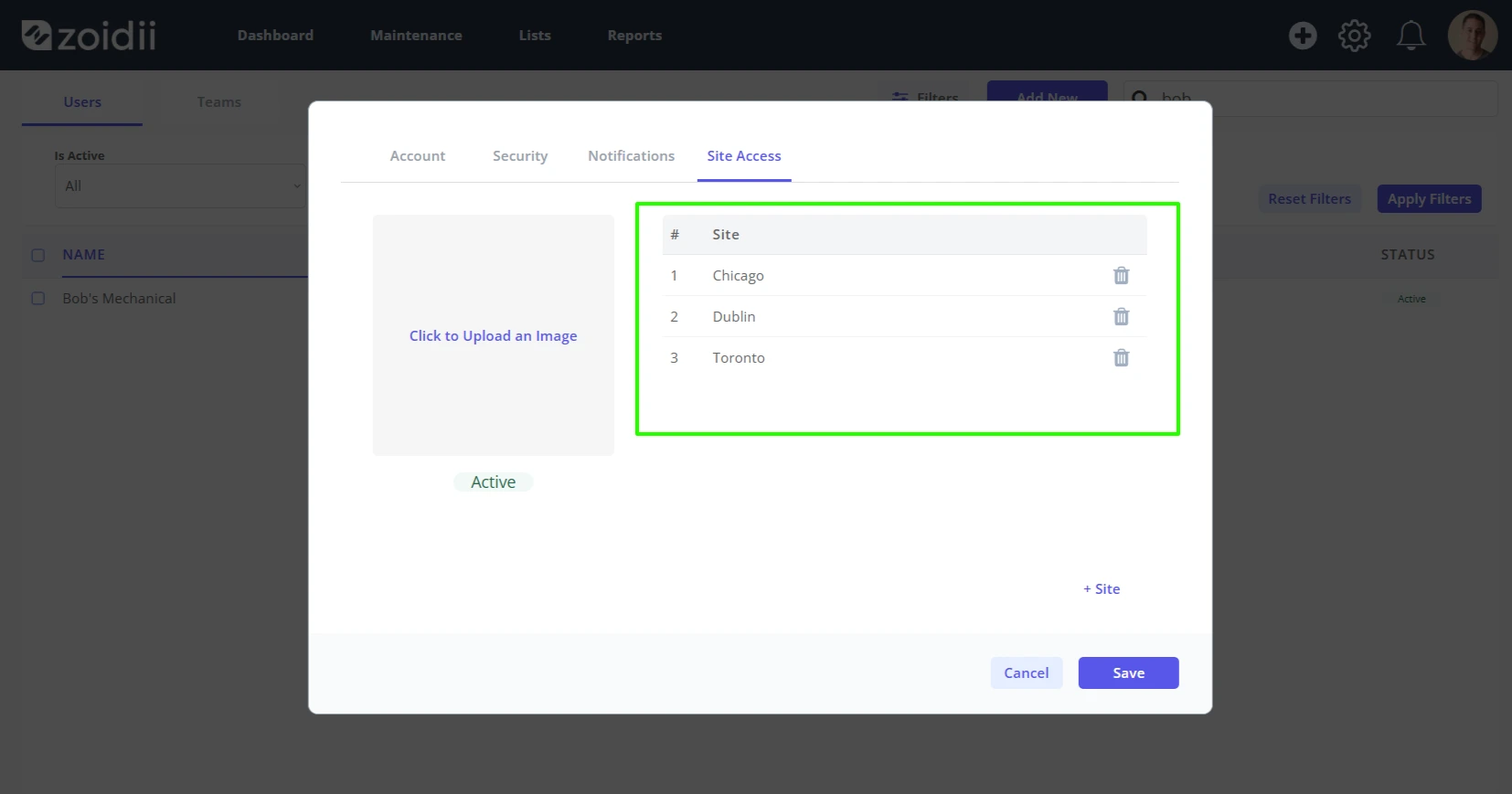The height and width of the screenshot is (794, 1512).
Task: Tick the Bob's Mechanical row checkbox
Action: (x=38, y=298)
